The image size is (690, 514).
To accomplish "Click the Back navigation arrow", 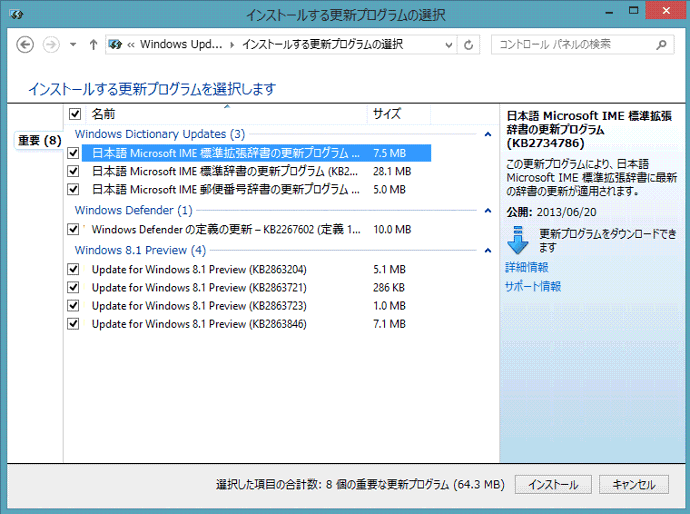I will pyautogui.click(x=25, y=44).
